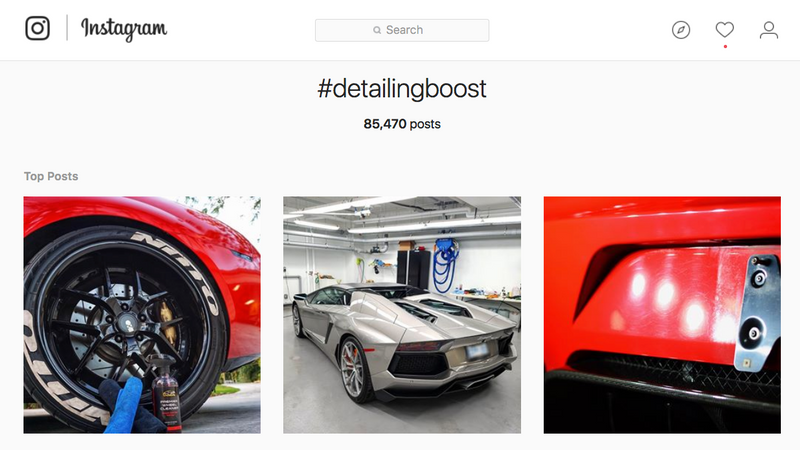Viewport: 800px width, 450px height.
Task: Click the #detailingboost hashtag heading
Action: click(x=402, y=89)
